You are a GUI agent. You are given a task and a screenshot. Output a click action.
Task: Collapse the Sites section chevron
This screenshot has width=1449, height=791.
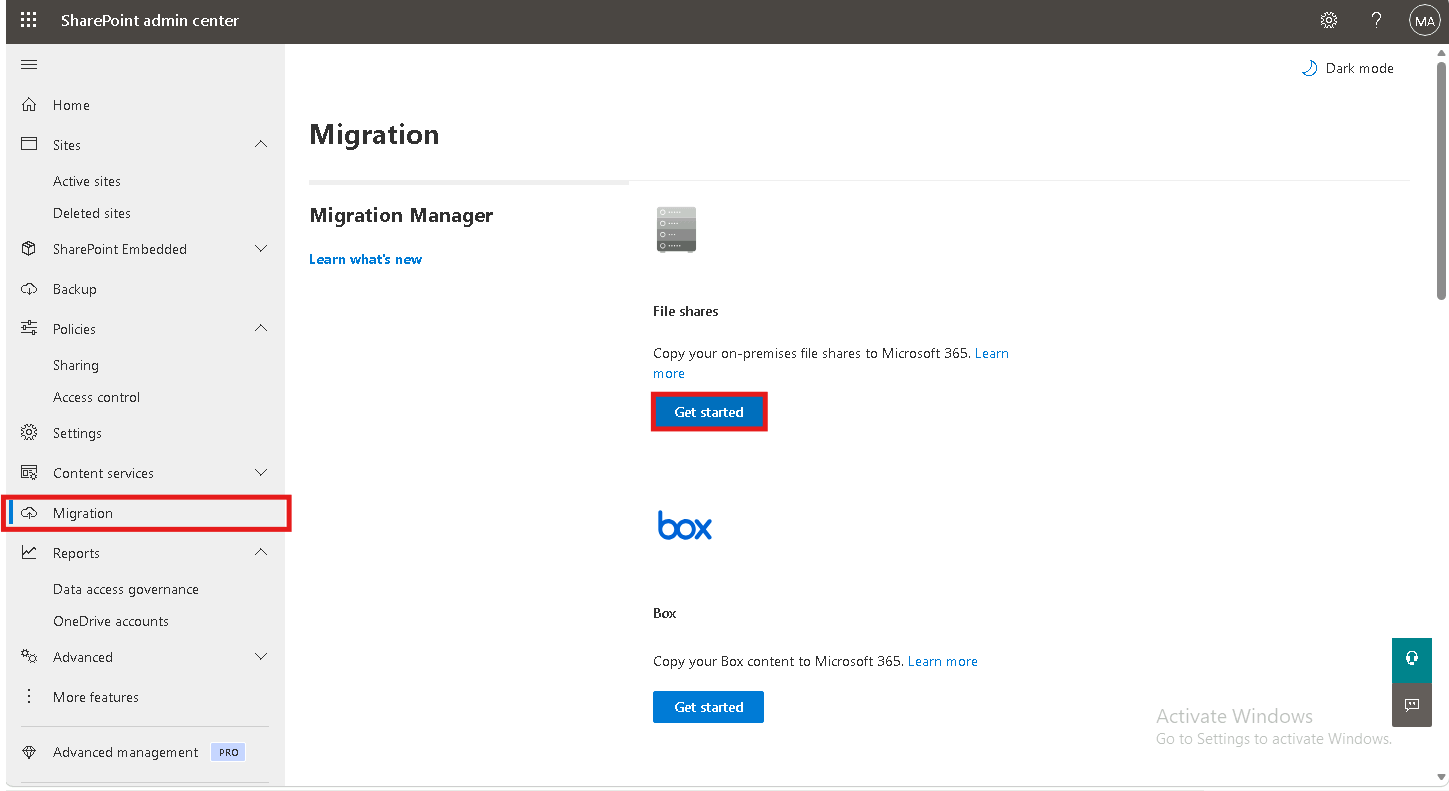coord(261,145)
